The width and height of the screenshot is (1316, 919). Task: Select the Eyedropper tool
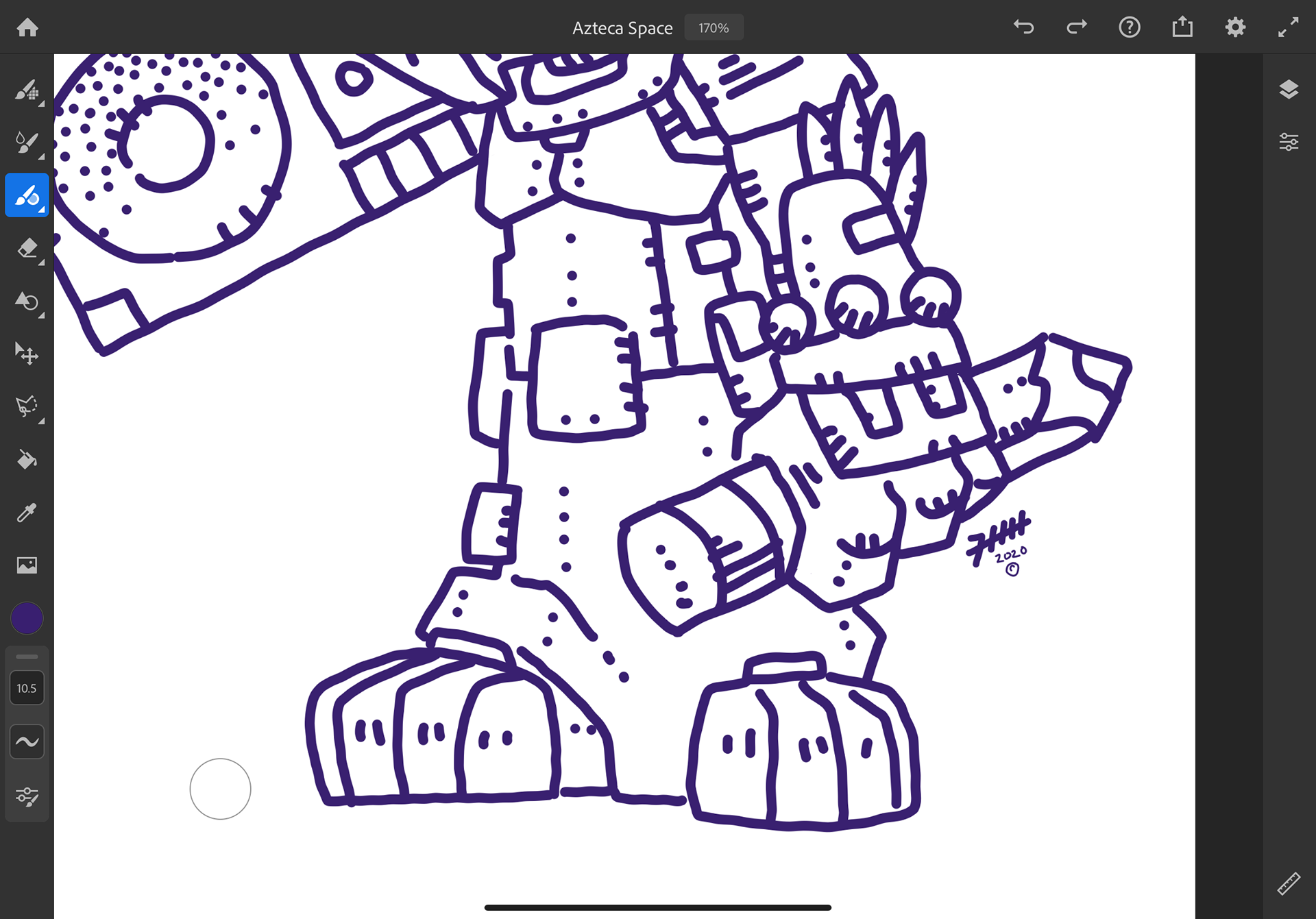pyautogui.click(x=27, y=512)
